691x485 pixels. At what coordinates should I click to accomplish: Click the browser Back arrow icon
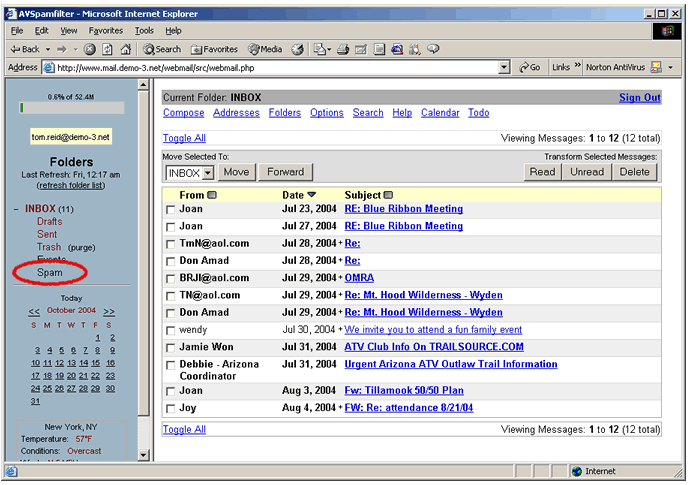click(15, 49)
